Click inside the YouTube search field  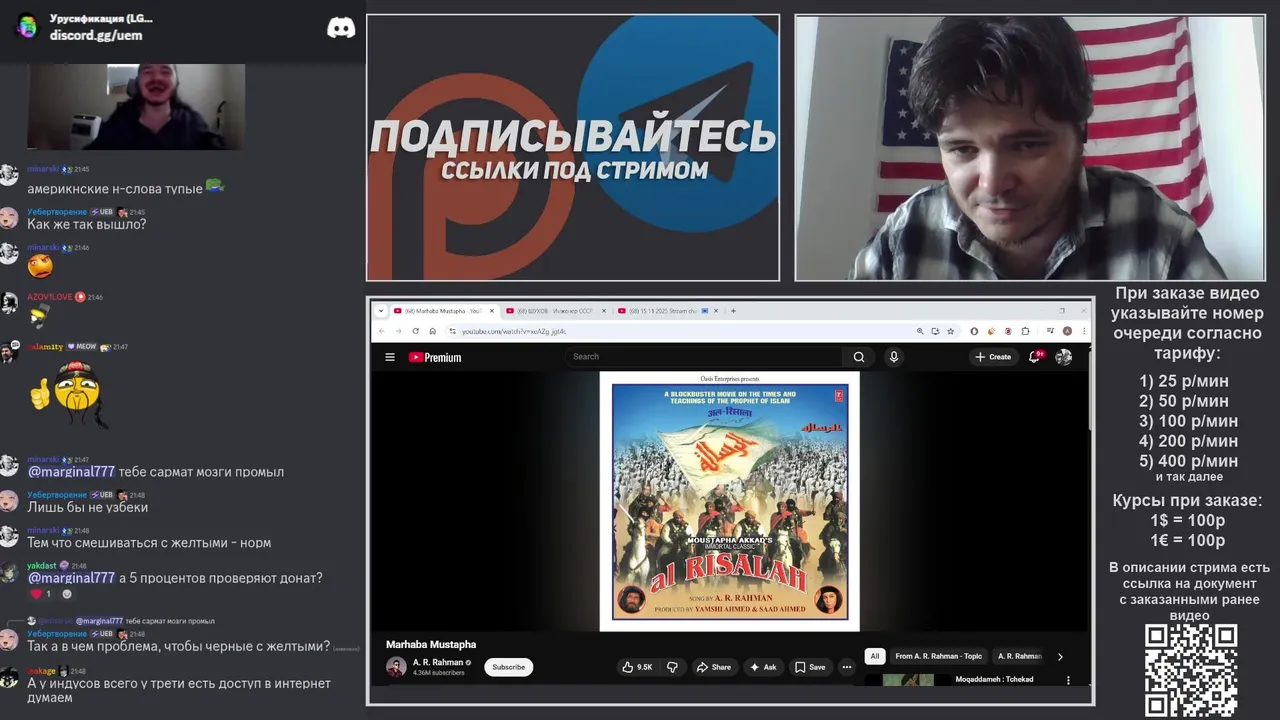[x=705, y=357]
